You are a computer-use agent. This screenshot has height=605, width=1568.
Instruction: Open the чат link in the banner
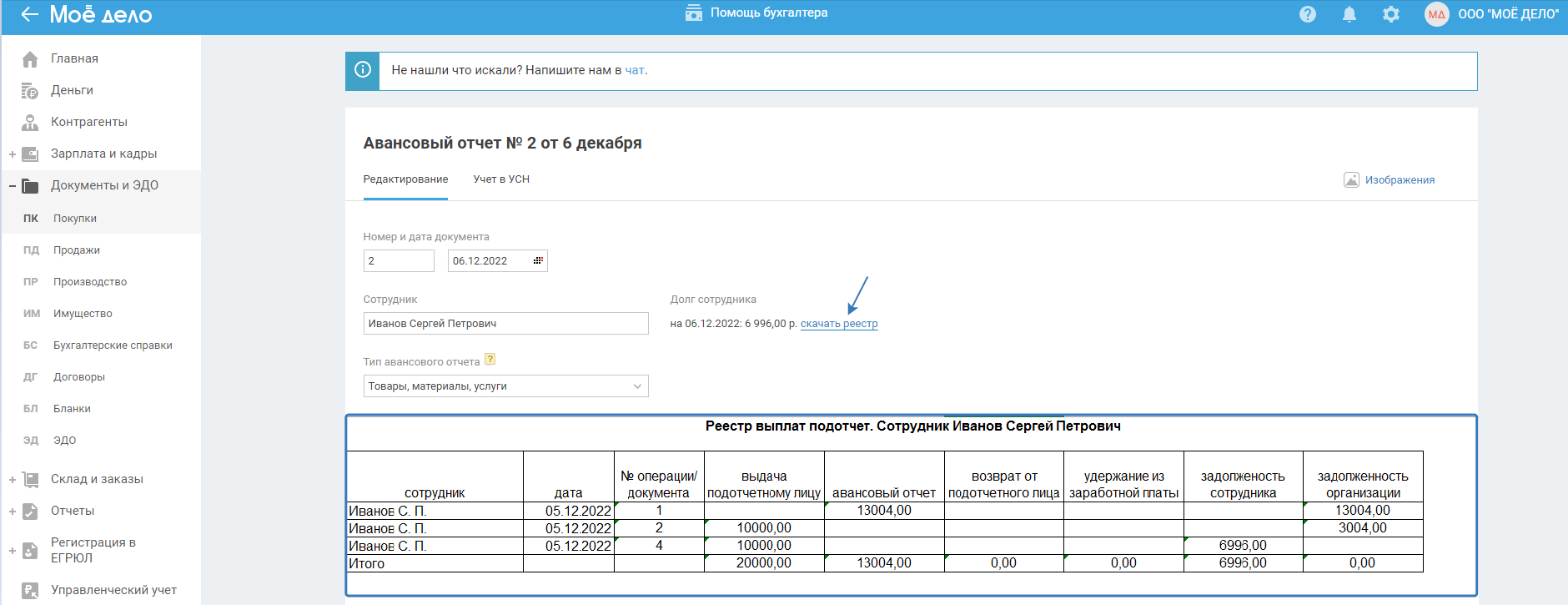(x=634, y=71)
